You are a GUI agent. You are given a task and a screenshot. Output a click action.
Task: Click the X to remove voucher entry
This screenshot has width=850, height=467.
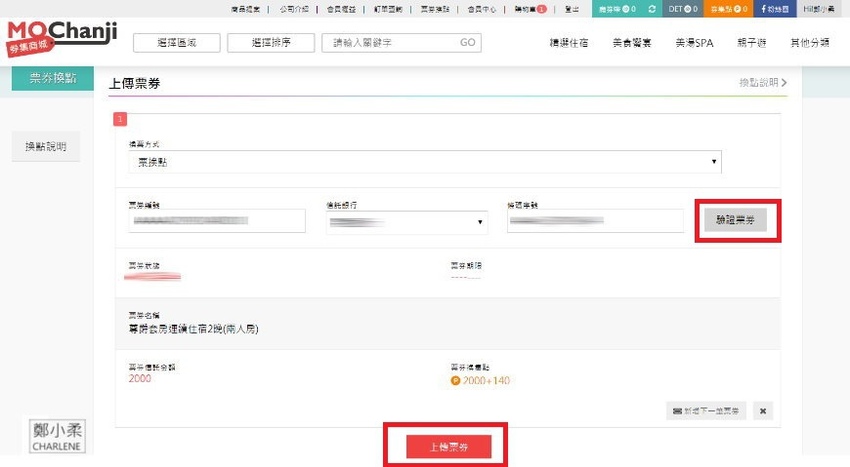(x=762, y=411)
